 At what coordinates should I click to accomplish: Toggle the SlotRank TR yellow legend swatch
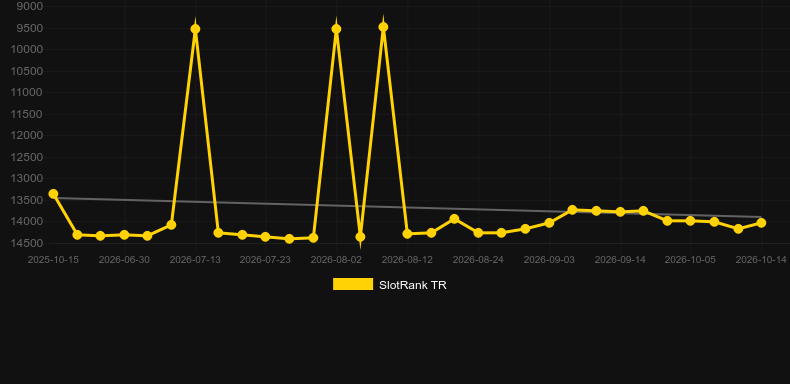[353, 284]
